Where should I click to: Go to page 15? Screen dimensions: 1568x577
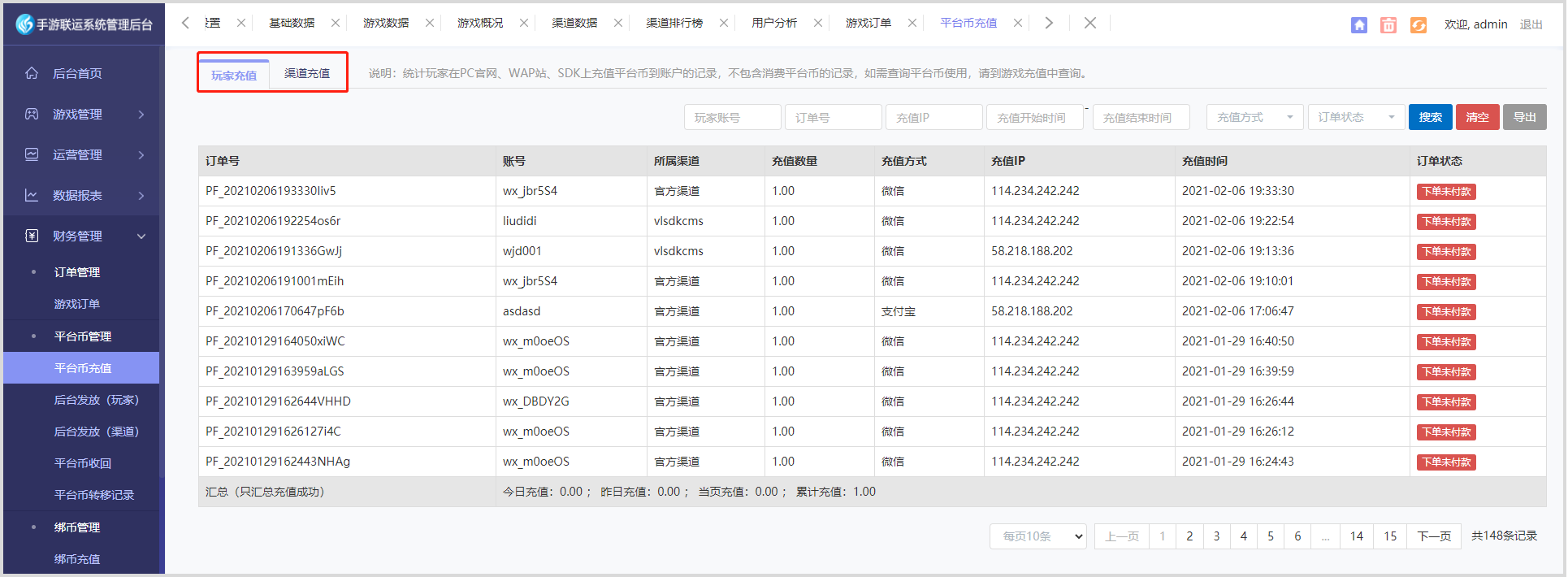click(x=1390, y=536)
